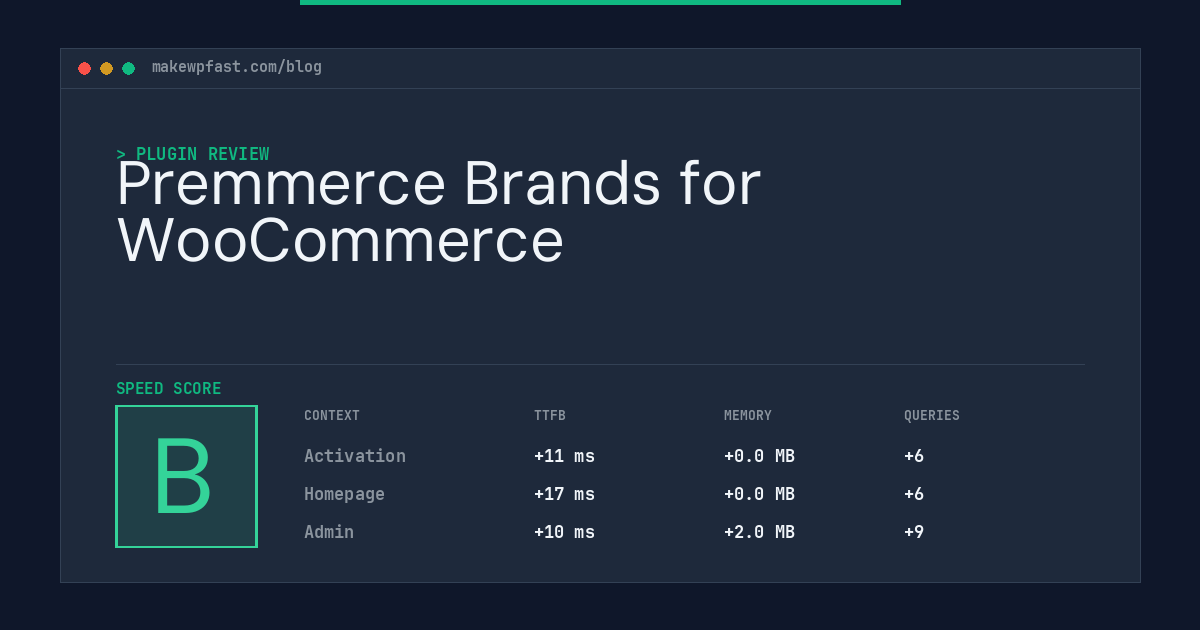Select the '> PLUGIN REVIEW' label
Image resolution: width=1200 pixels, height=630 pixels.
click(193, 154)
